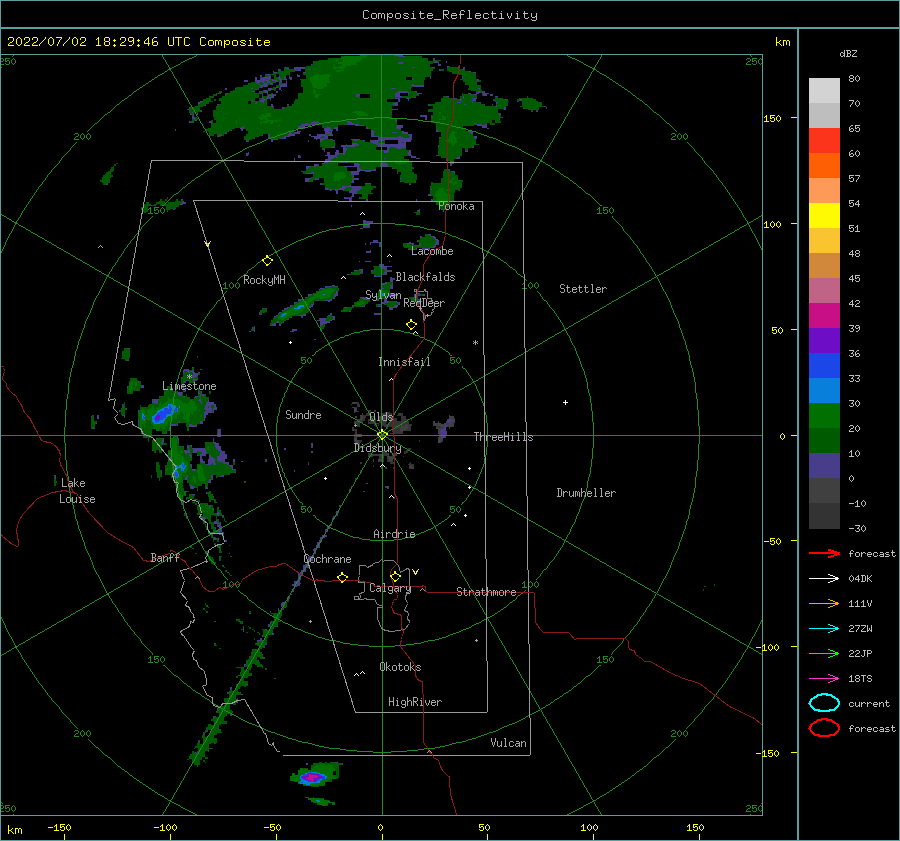Click the Blackfalds city label

425,277
